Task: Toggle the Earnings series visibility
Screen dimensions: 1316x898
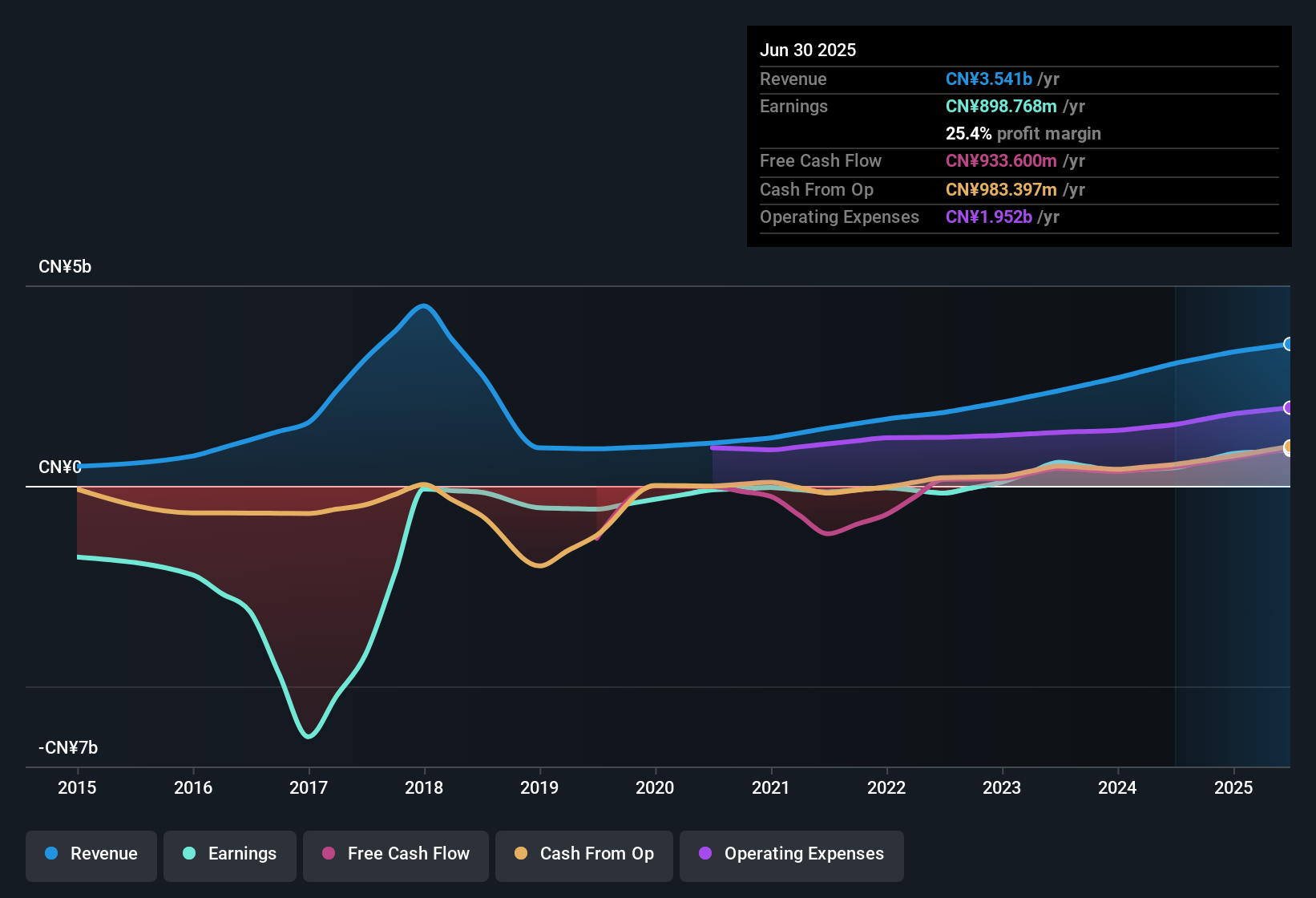Action: [230, 854]
